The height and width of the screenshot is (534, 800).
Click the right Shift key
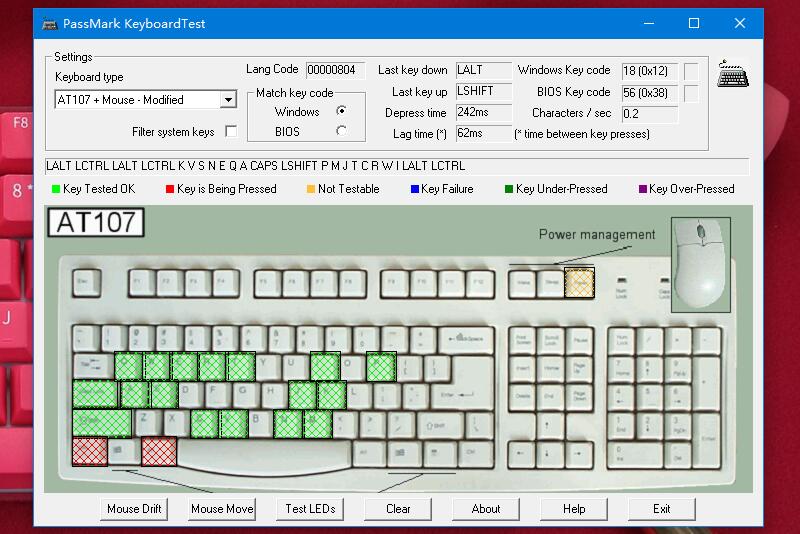(x=439, y=423)
